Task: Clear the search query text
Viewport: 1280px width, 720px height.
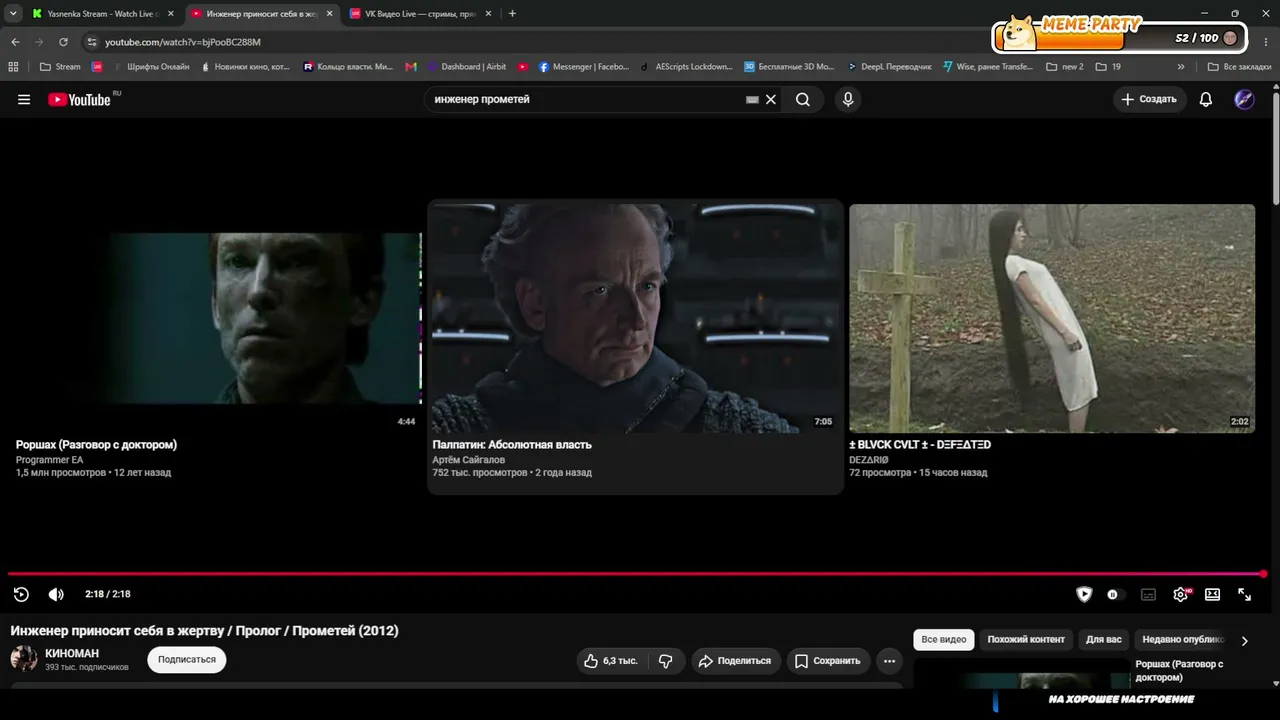Action: click(x=771, y=100)
